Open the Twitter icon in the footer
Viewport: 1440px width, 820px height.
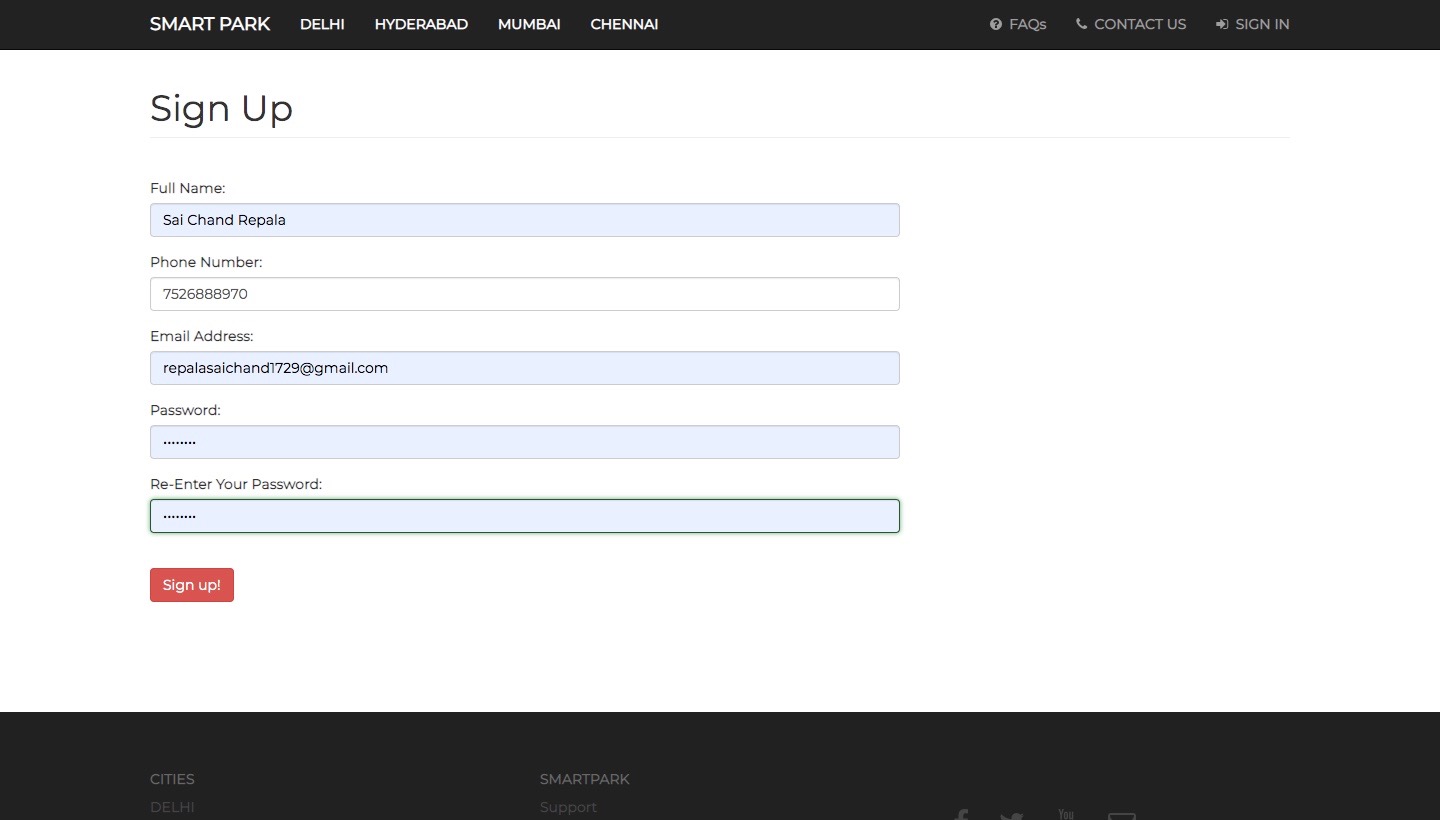(1011, 816)
